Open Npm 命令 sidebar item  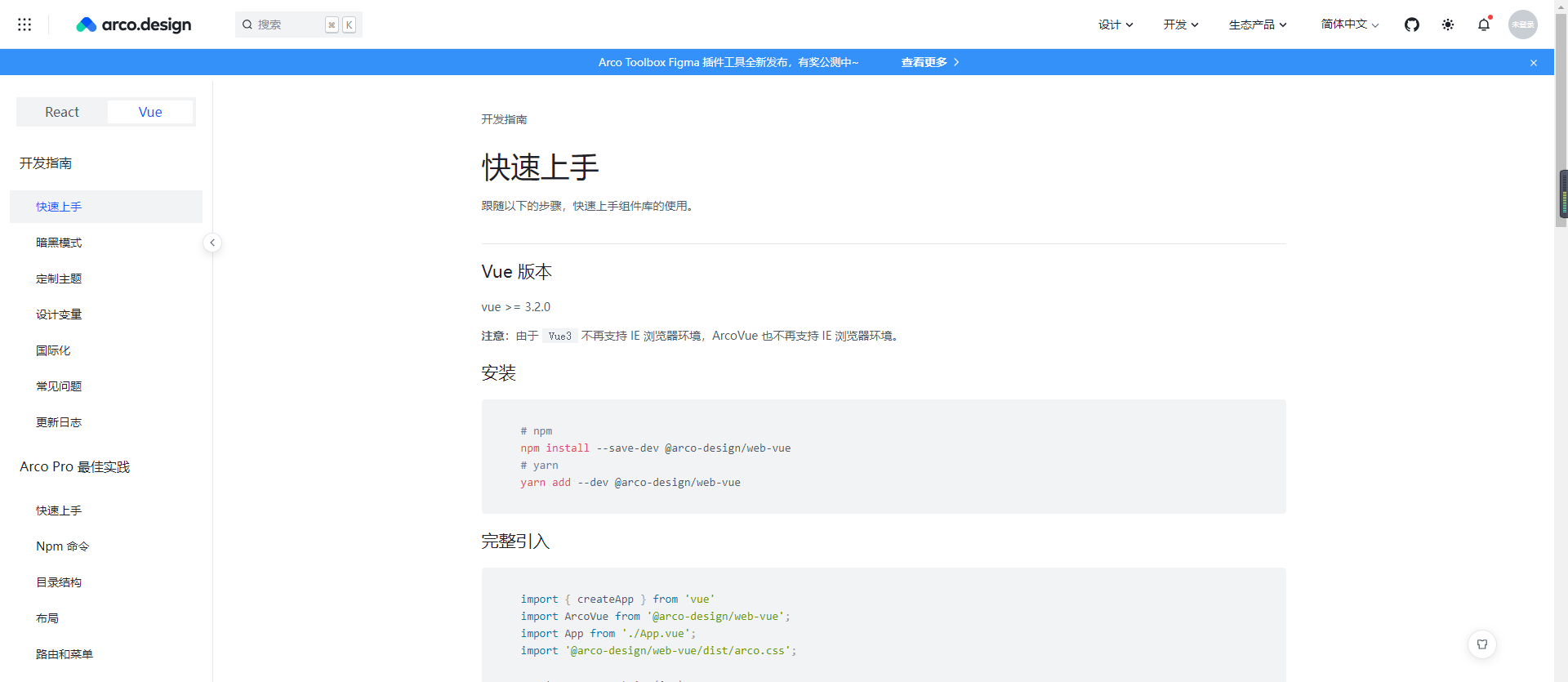[x=106, y=546]
